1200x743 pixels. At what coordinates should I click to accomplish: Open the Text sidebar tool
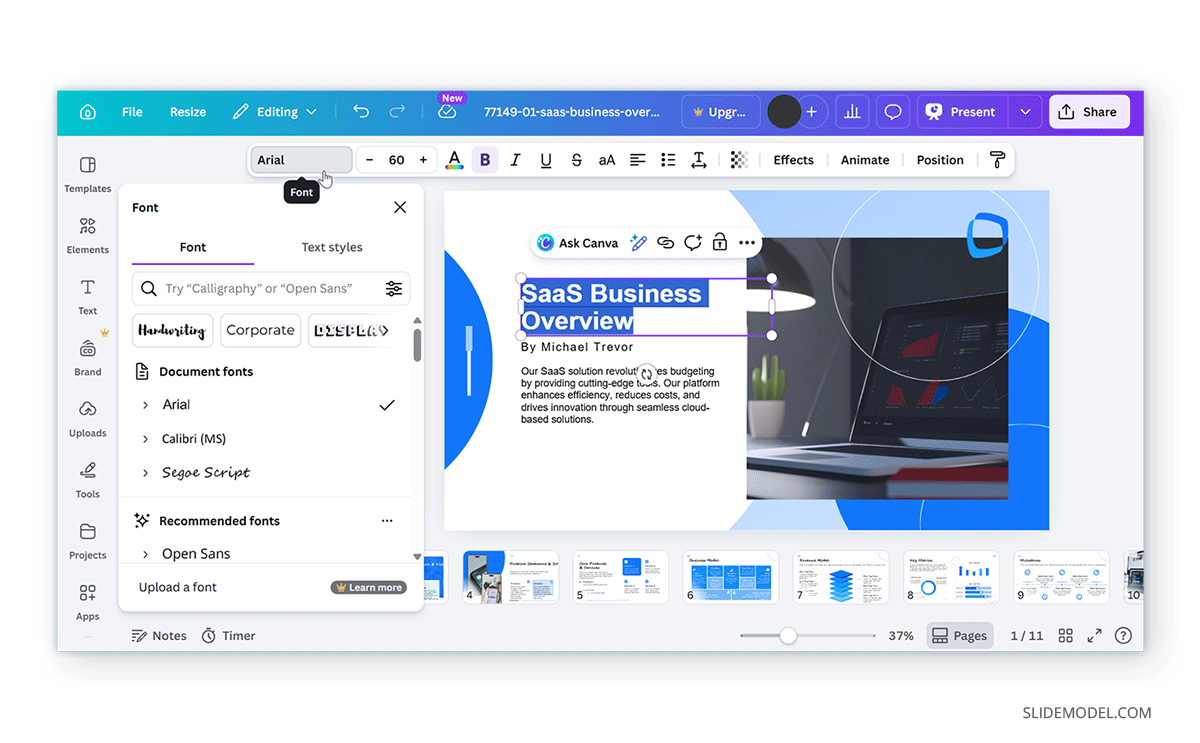coord(88,296)
